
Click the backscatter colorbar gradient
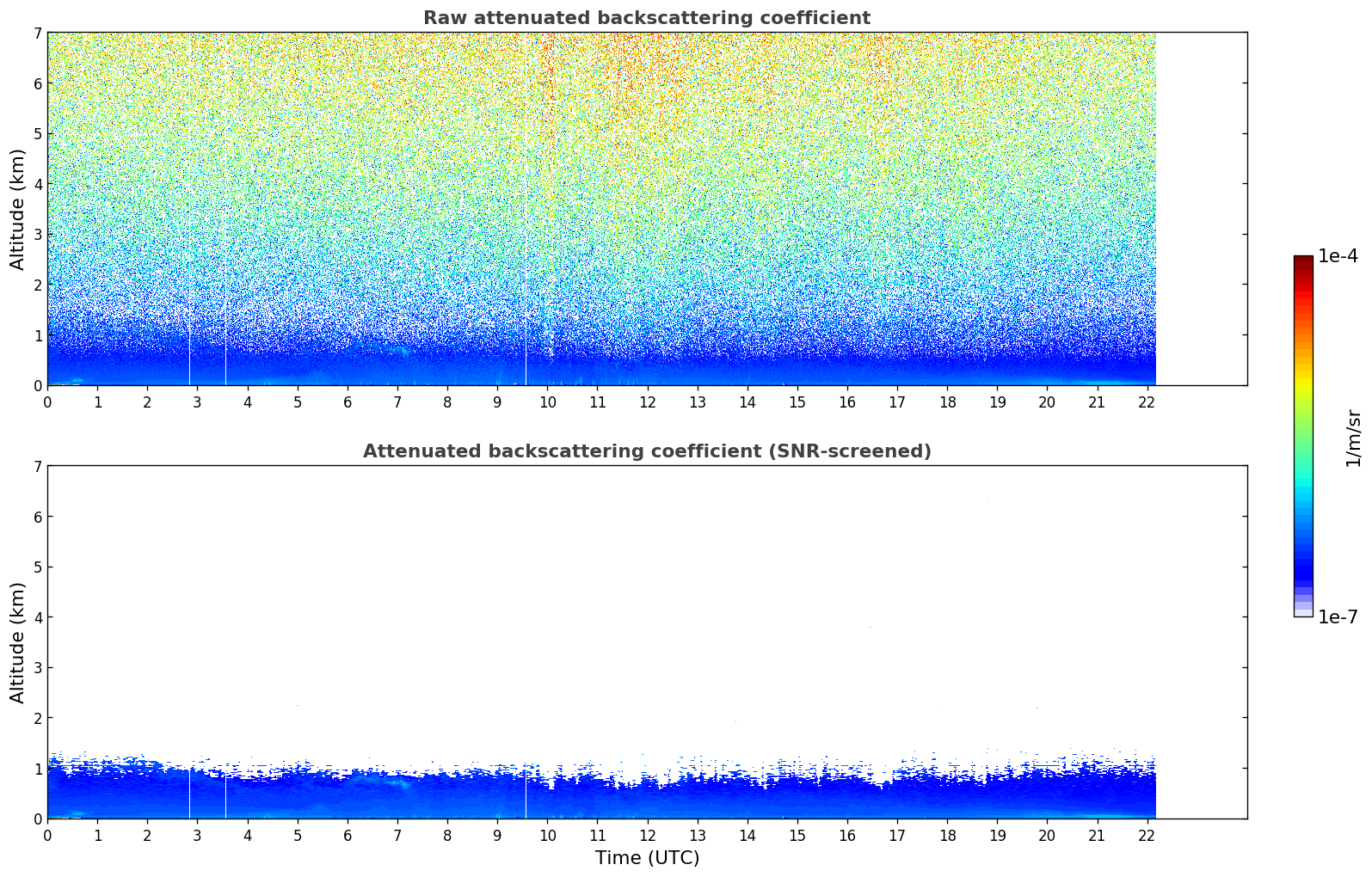[1303, 436]
